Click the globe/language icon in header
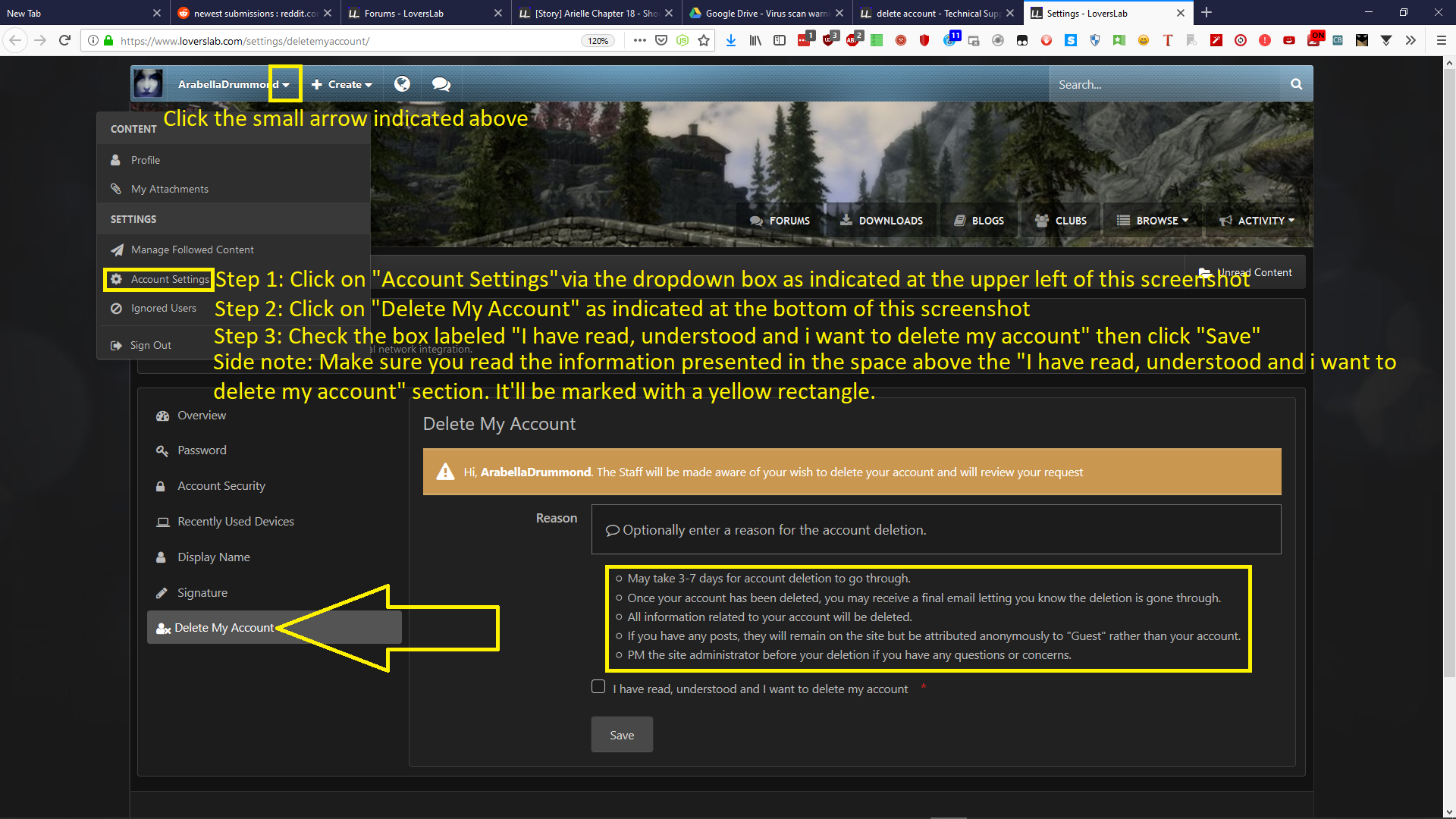 pos(402,84)
